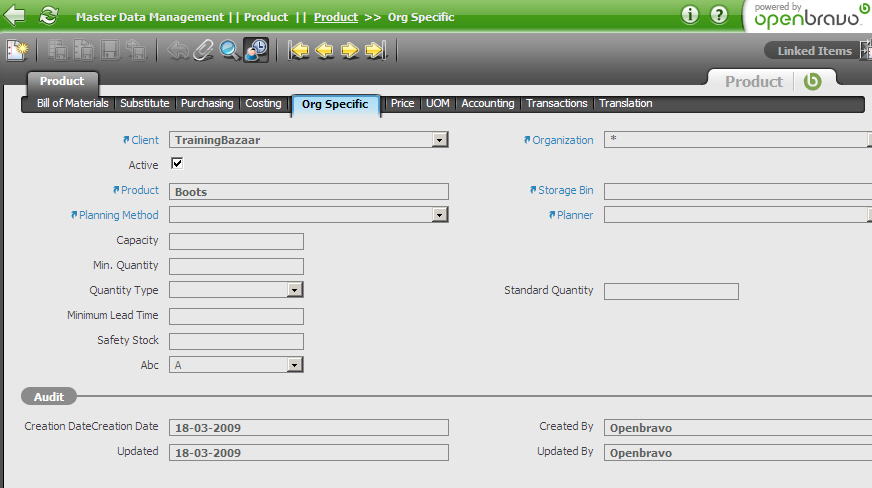The height and width of the screenshot is (488, 872).
Task: Go to the previous record arrow
Action: [x=325, y=50]
